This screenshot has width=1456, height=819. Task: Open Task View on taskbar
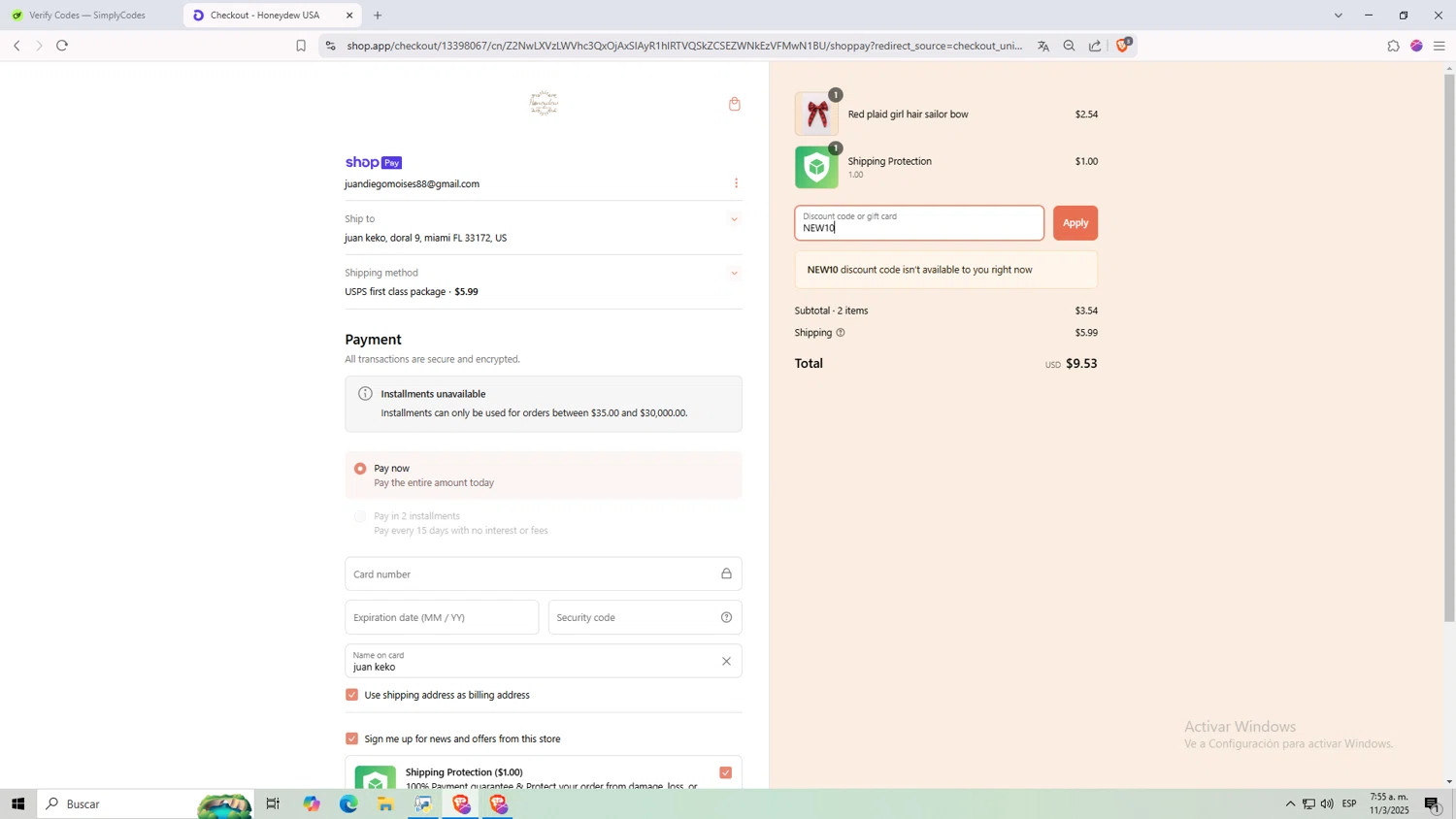tap(273, 803)
